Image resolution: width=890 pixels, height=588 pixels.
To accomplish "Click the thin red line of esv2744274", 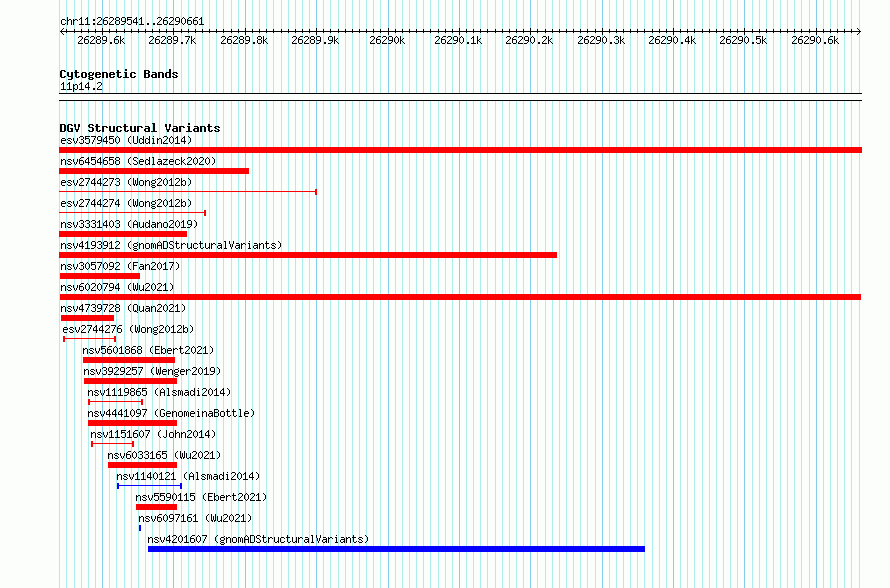I will pos(132,213).
